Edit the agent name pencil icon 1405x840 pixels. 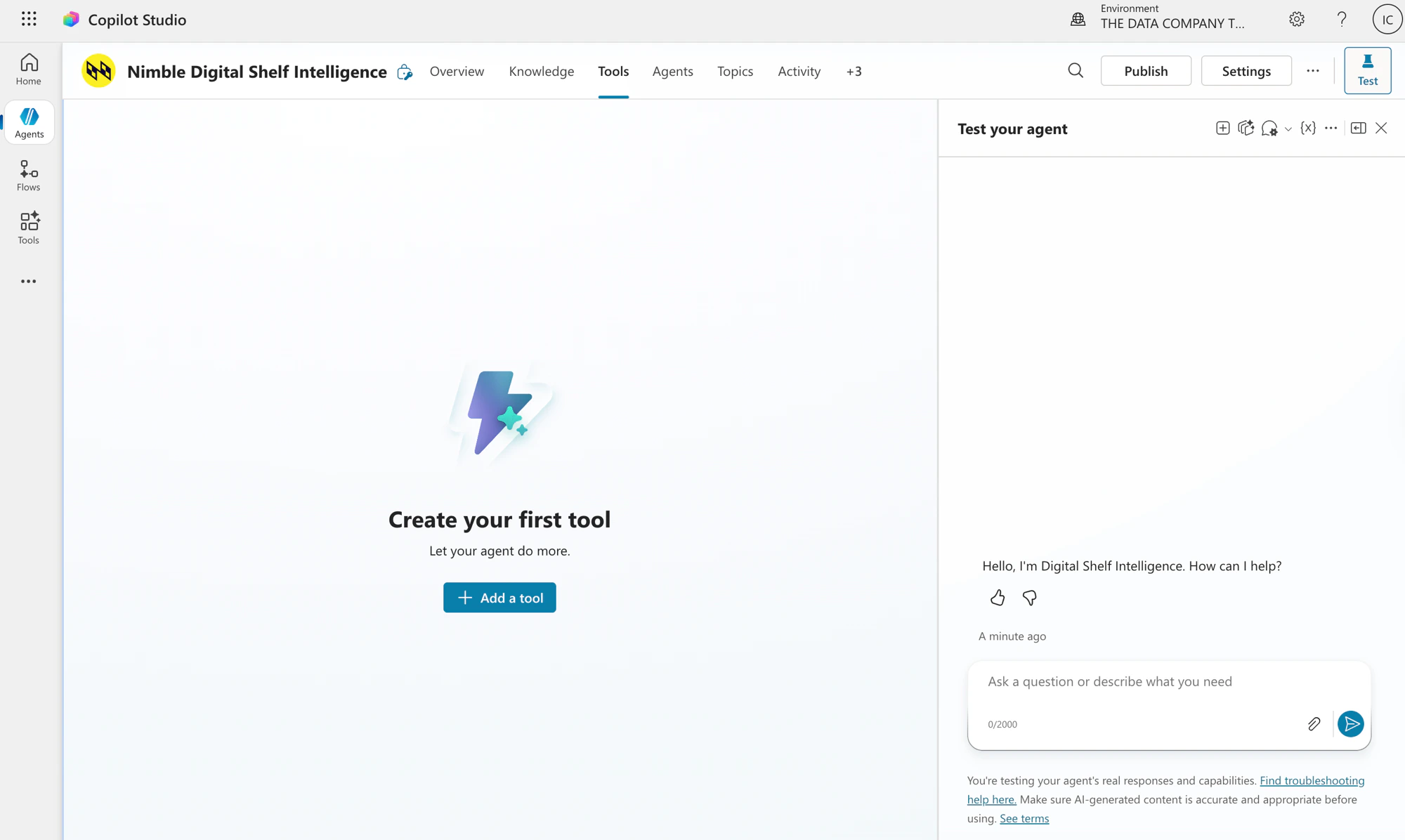[405, 72]
